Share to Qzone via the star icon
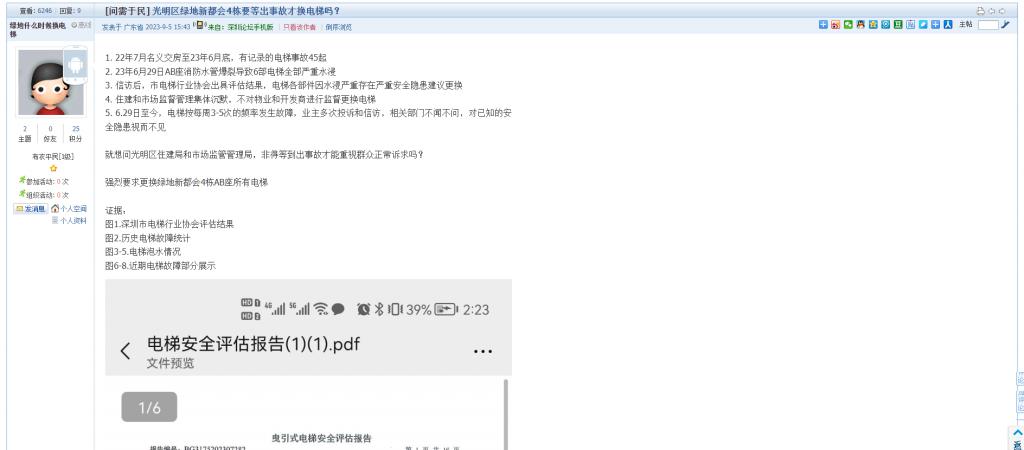The image size is (1024, 450). click(873, 24)
